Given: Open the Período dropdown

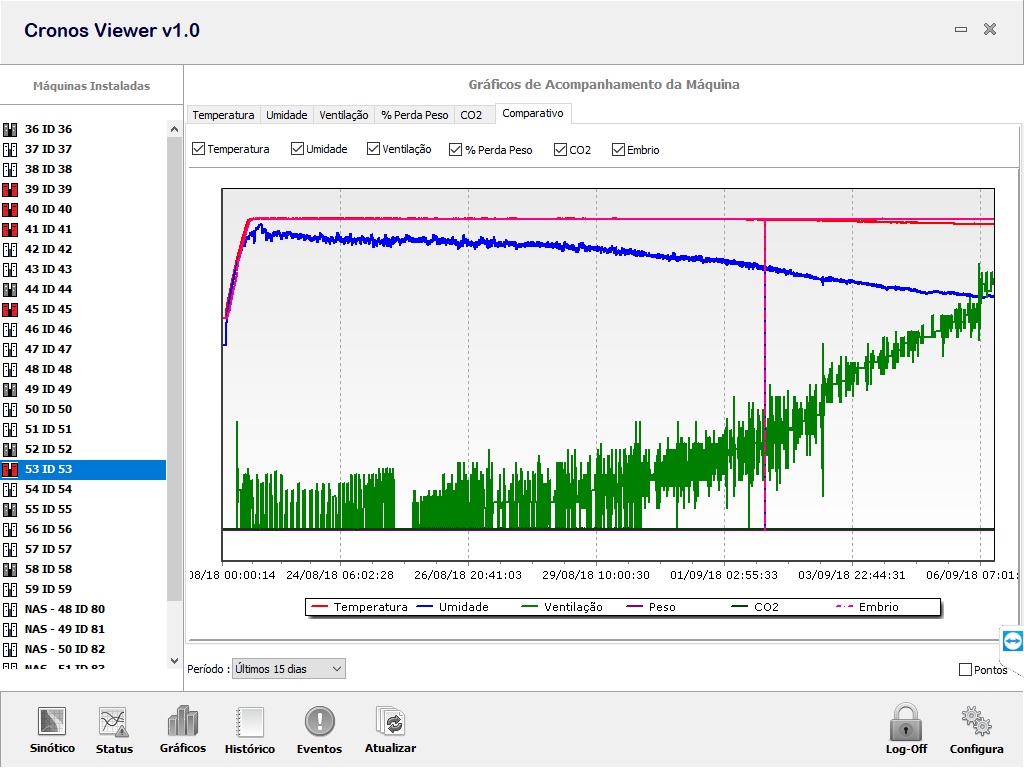Looking at the screenshot, I should point(288,669).
